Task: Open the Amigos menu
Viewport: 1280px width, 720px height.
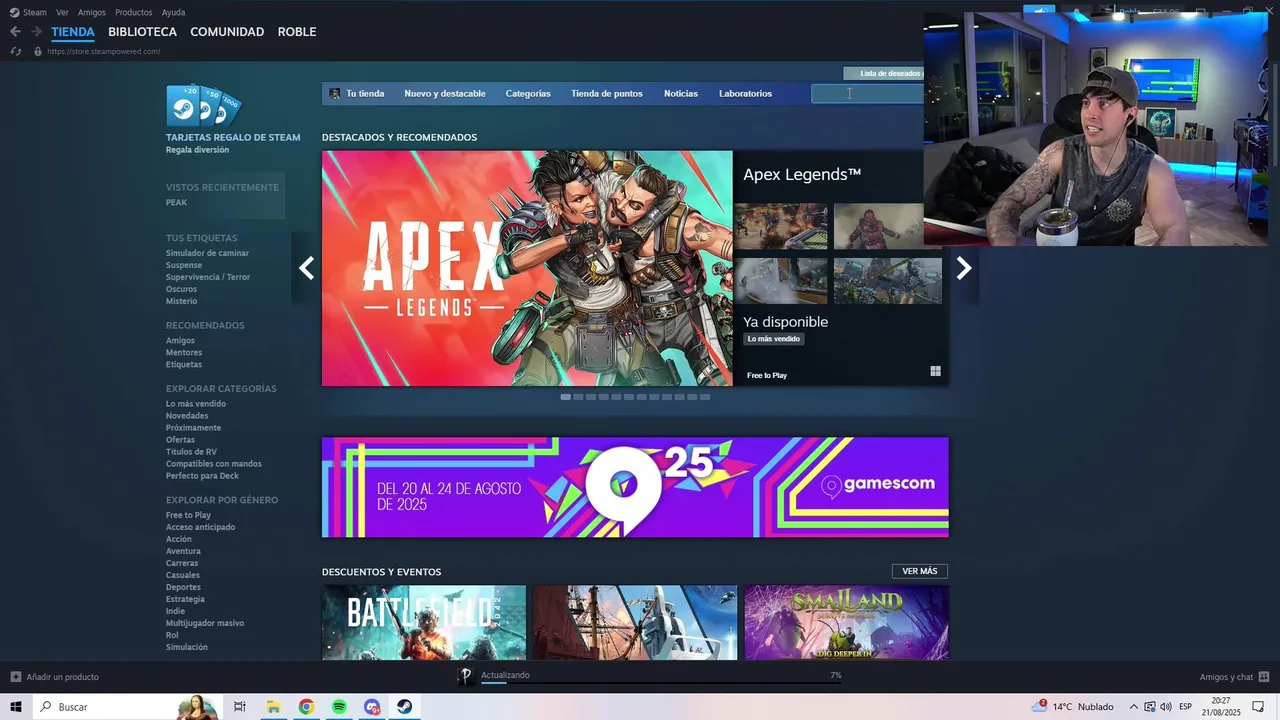Action: click(x=92, y=12)
